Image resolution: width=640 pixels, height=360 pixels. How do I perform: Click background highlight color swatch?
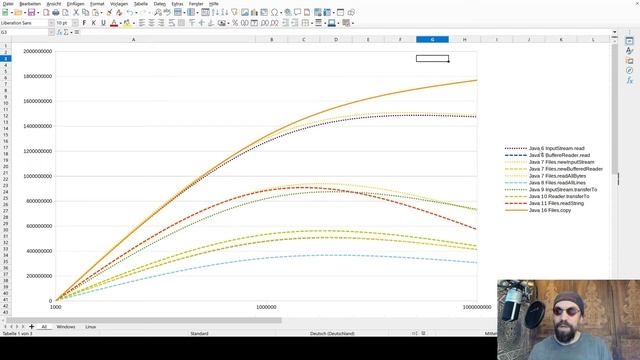pyautogui.click(x=127, y=23)
